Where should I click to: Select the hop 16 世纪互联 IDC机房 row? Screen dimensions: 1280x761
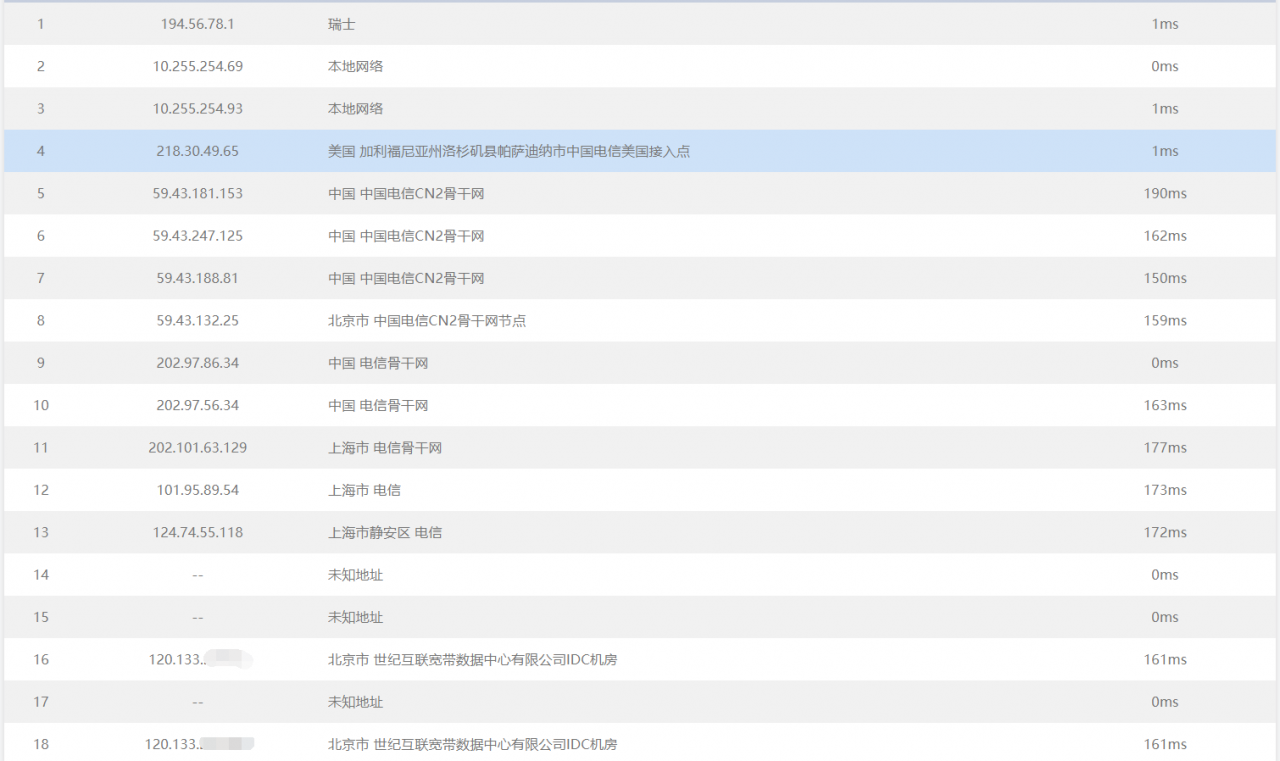click(x=640, y=659)
